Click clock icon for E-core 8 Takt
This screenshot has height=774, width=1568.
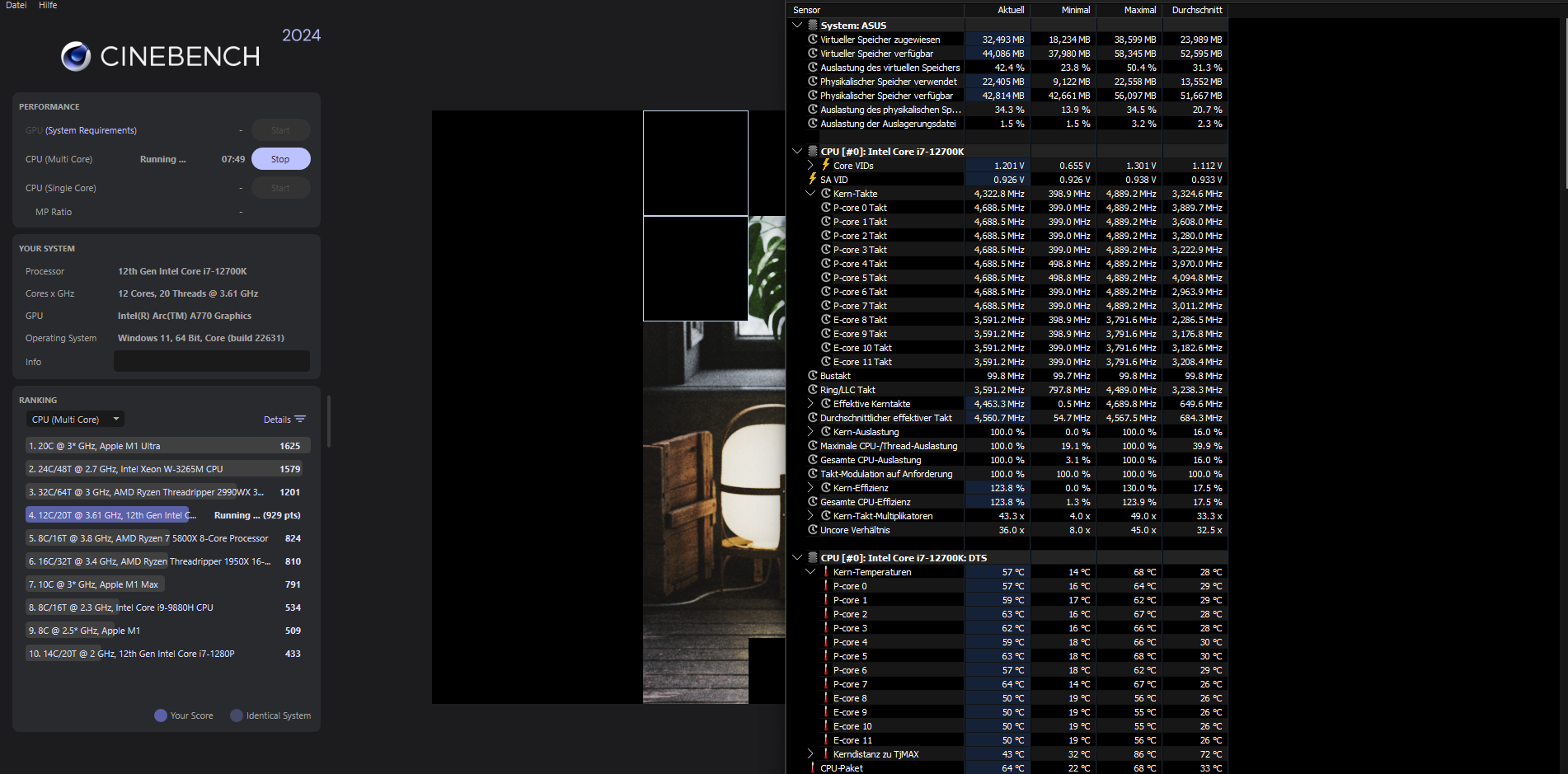[826, 320]
